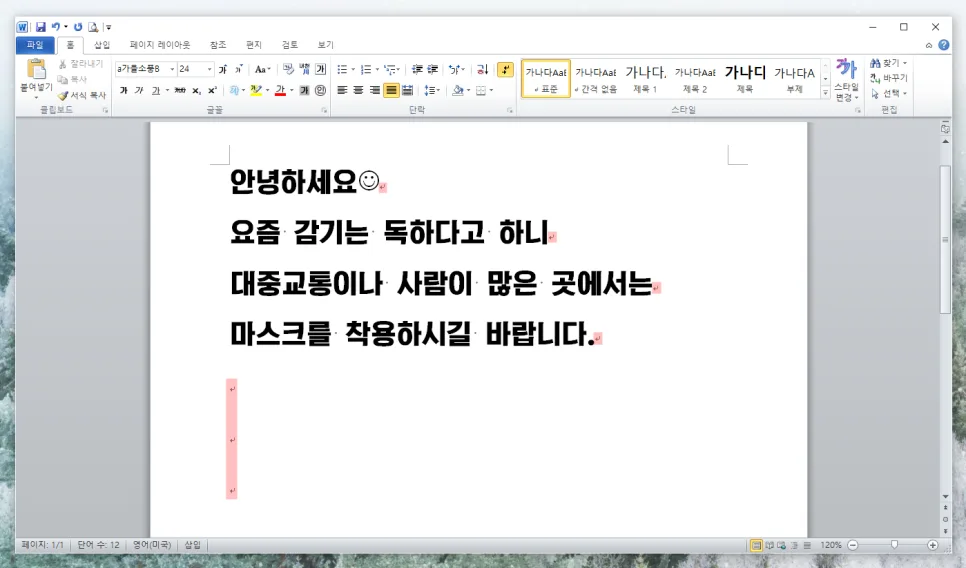
Task: Increase paragraph indent
Action: click(x=432, y=70)
